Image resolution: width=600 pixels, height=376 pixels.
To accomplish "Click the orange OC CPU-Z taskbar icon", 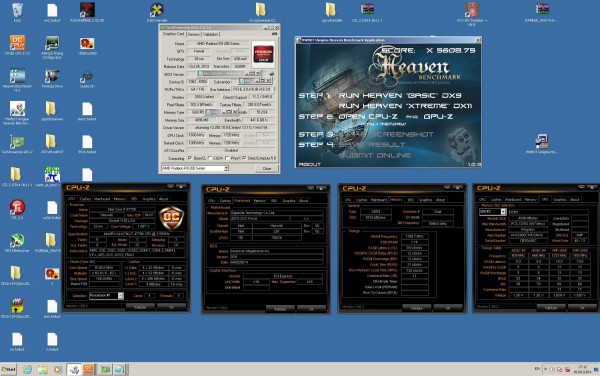I will pos(88,369).
